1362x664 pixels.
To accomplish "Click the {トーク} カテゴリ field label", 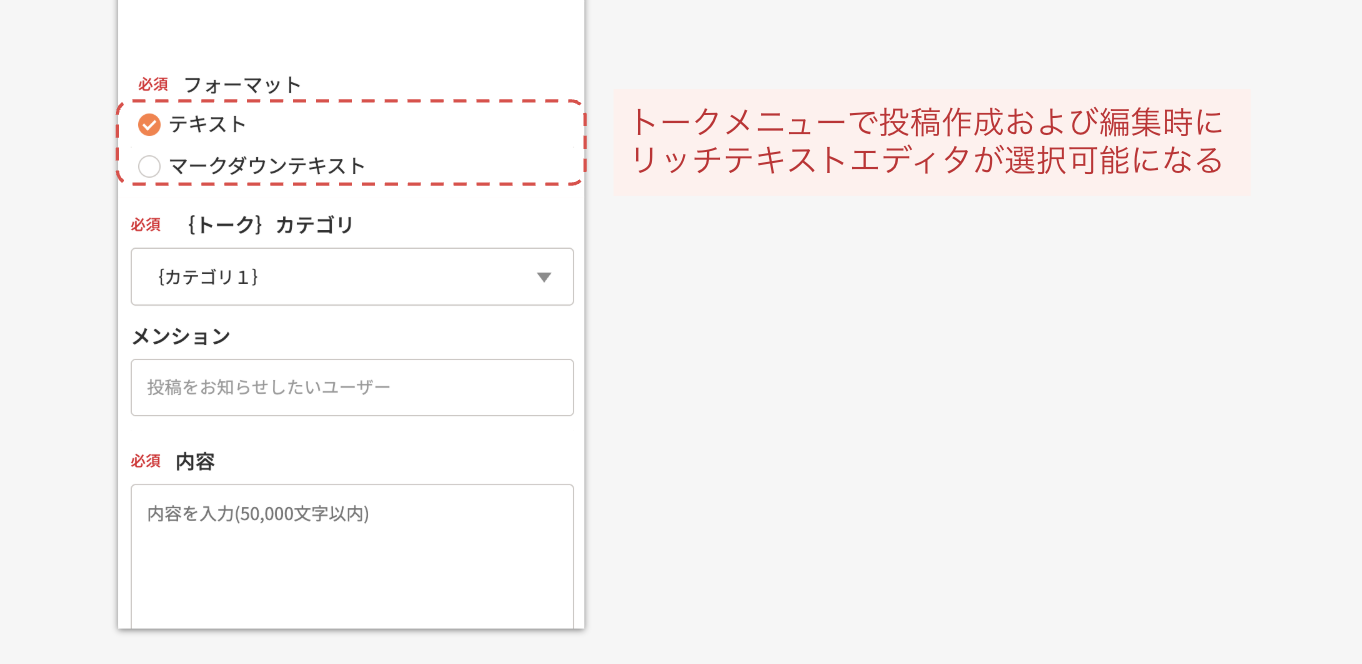I will pyautogui.click(x=269, y=225).
